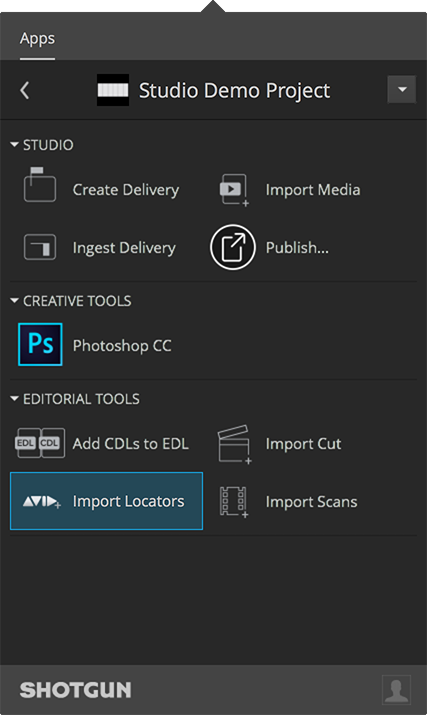Viewport: 427px width, 715px height.
Task: Collapse the CREATIVE TOOLS section
Action: pos(14,301)
